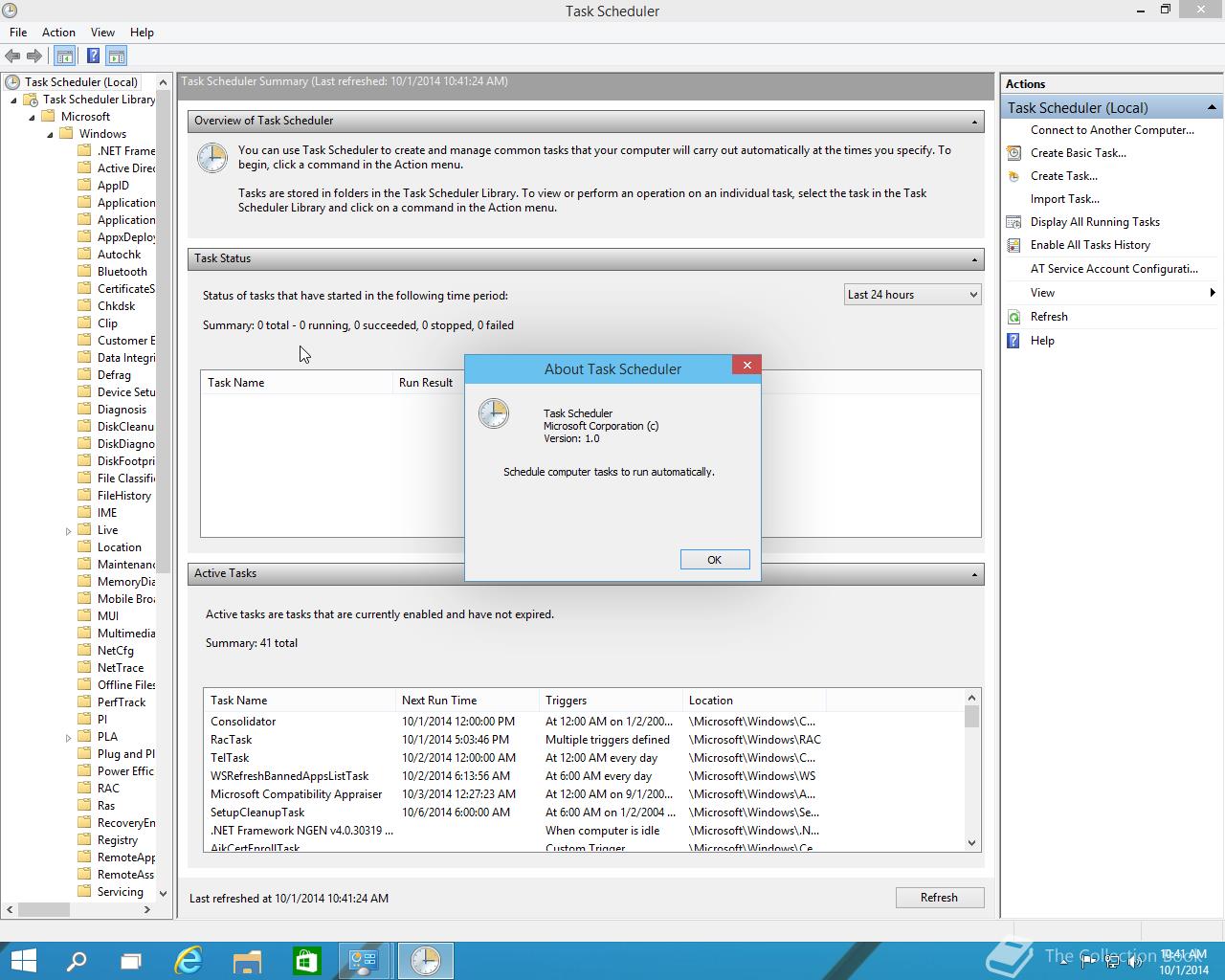The height and width of the screenshot is (980, 1225).
Task: Click the blue Help icon in Actions pane
Action: [1013, 341]
